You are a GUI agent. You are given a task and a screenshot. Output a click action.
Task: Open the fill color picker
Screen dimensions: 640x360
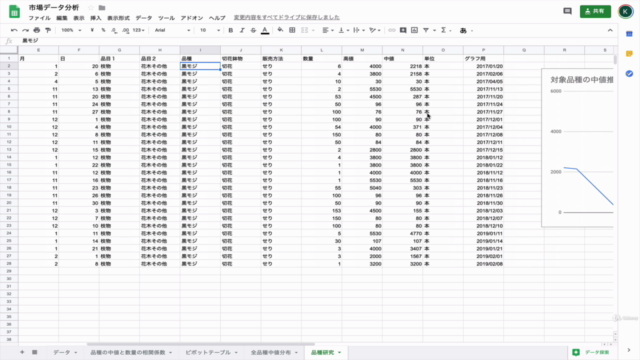(x=280, y=30)
